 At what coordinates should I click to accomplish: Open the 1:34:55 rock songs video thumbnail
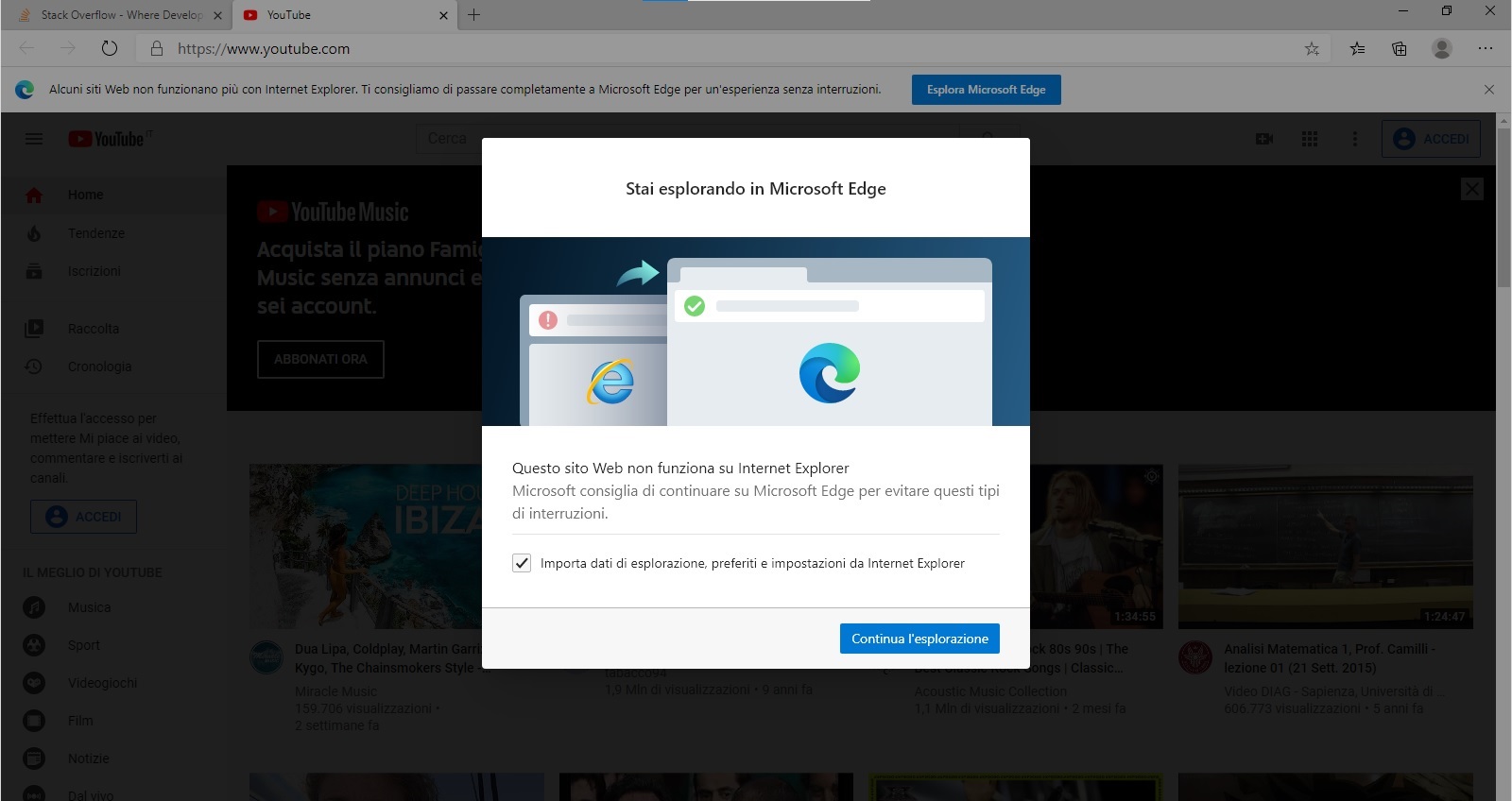pyautogui.click(x=1096, y=546)
